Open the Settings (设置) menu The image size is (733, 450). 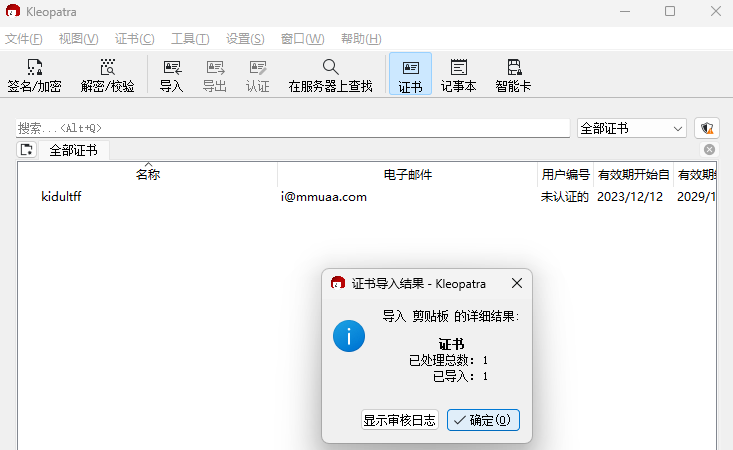(245, 39)
